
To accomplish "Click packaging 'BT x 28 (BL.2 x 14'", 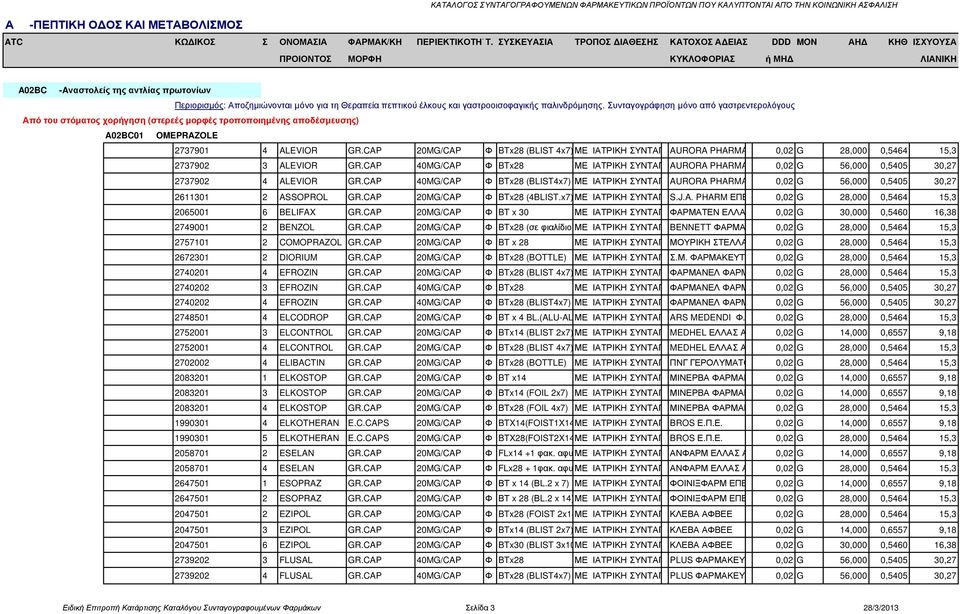I will click(x=535, y=498).
